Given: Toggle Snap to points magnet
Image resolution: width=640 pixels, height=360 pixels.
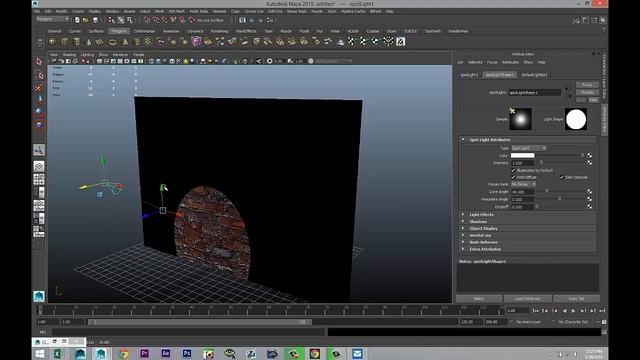Looking at the screenshot, I should pos(164,20).
